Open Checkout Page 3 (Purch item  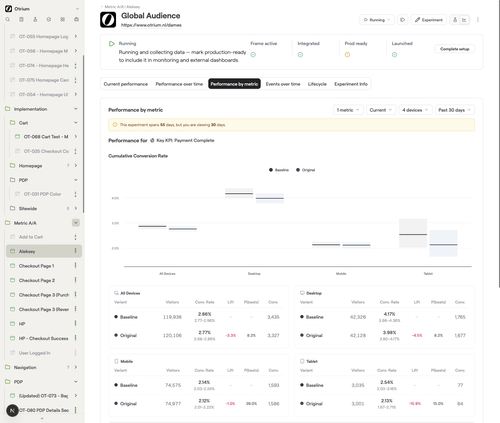pyautogui.click(x=44, y=295)
